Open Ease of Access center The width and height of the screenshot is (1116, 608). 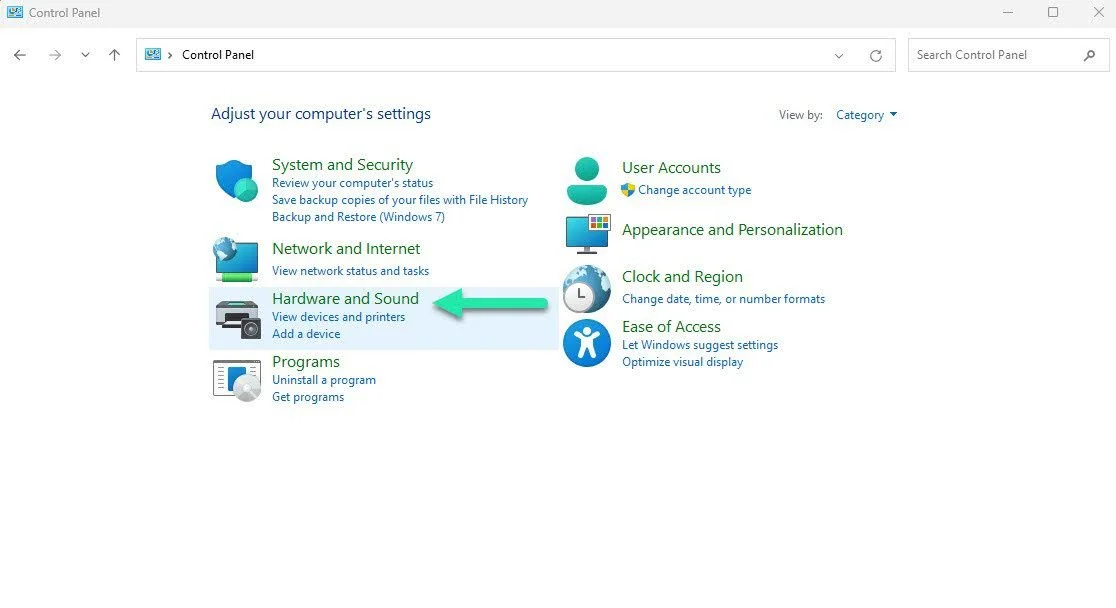(x=671, y=326)
